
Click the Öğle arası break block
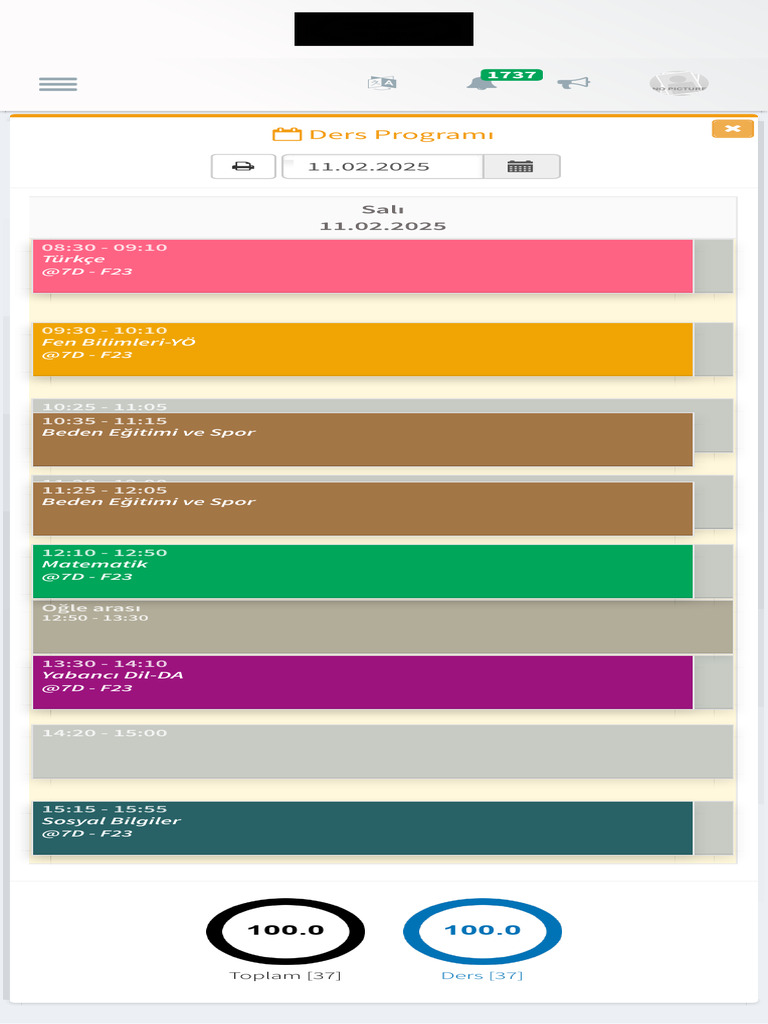(x=382, y=628)
